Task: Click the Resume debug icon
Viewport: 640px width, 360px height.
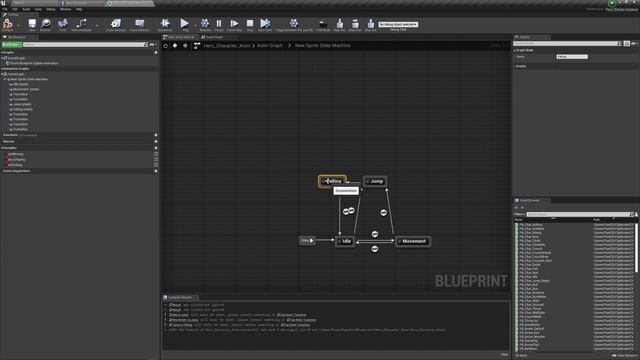Action: coord(205,24)
